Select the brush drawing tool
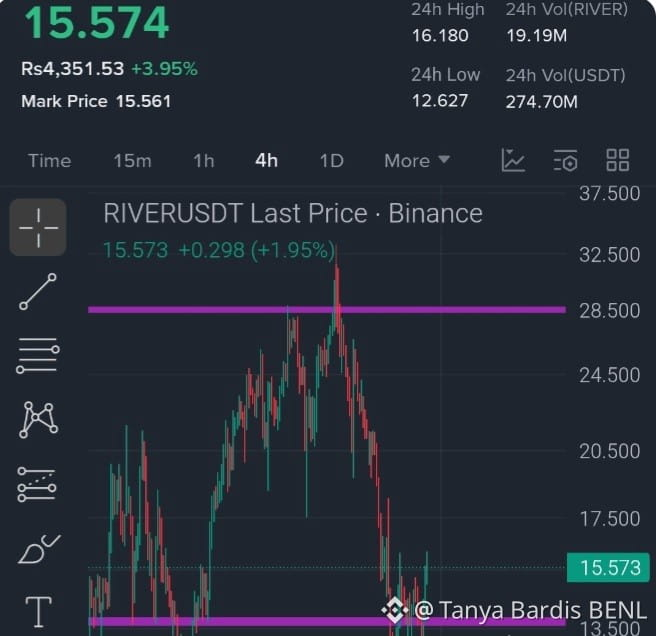The height and width of the screenshot is (636, 656). point(39,549)
